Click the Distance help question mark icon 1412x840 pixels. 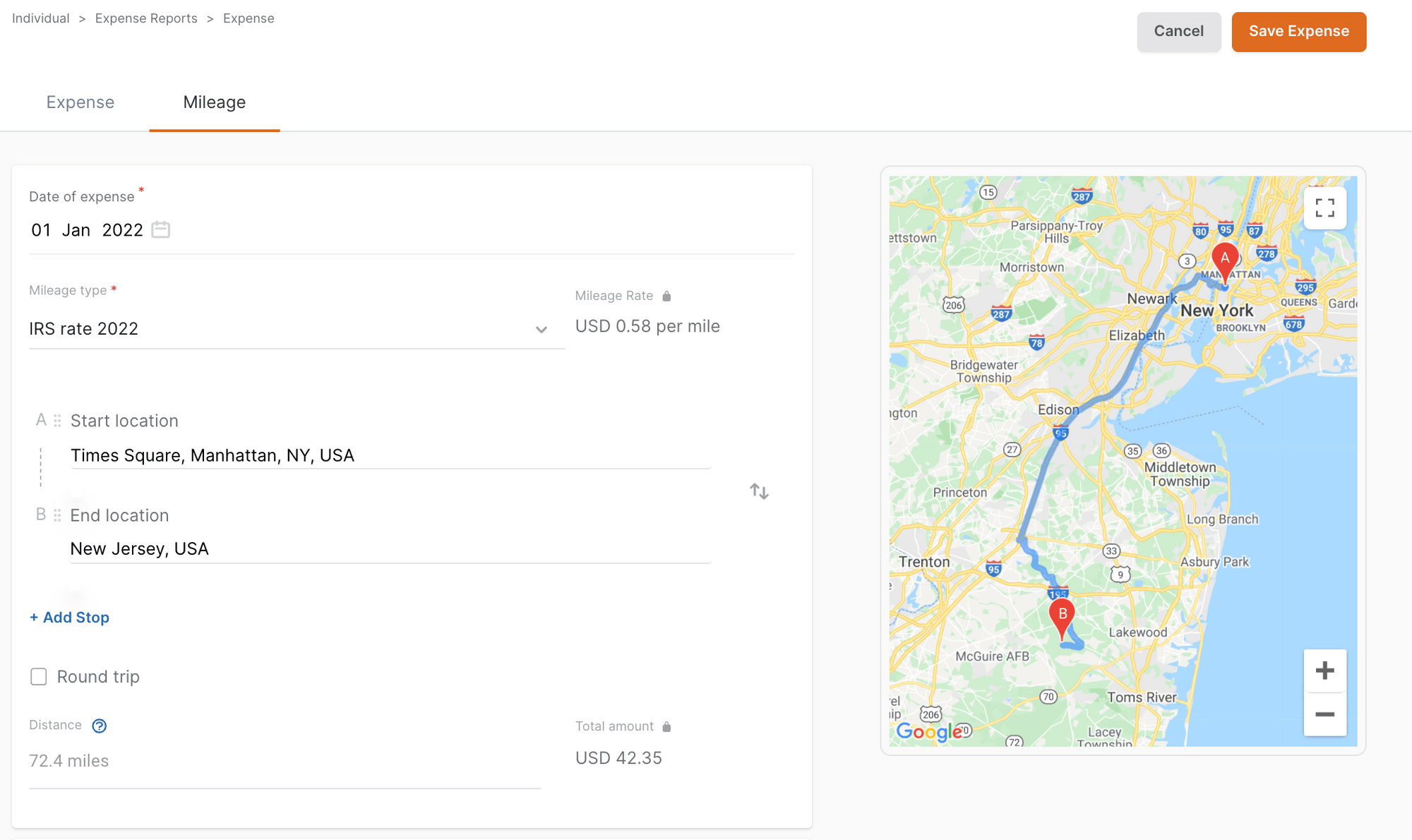[x=100, y=726]
